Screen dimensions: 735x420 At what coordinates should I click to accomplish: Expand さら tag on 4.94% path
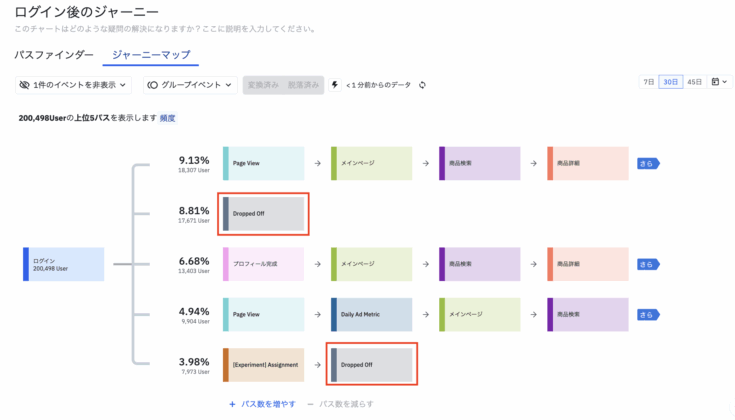[x=648, y=315]
